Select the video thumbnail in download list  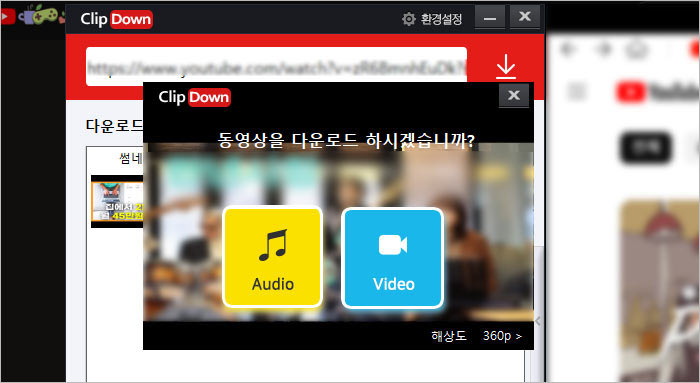pyautogui.click(x=117, y=201)
